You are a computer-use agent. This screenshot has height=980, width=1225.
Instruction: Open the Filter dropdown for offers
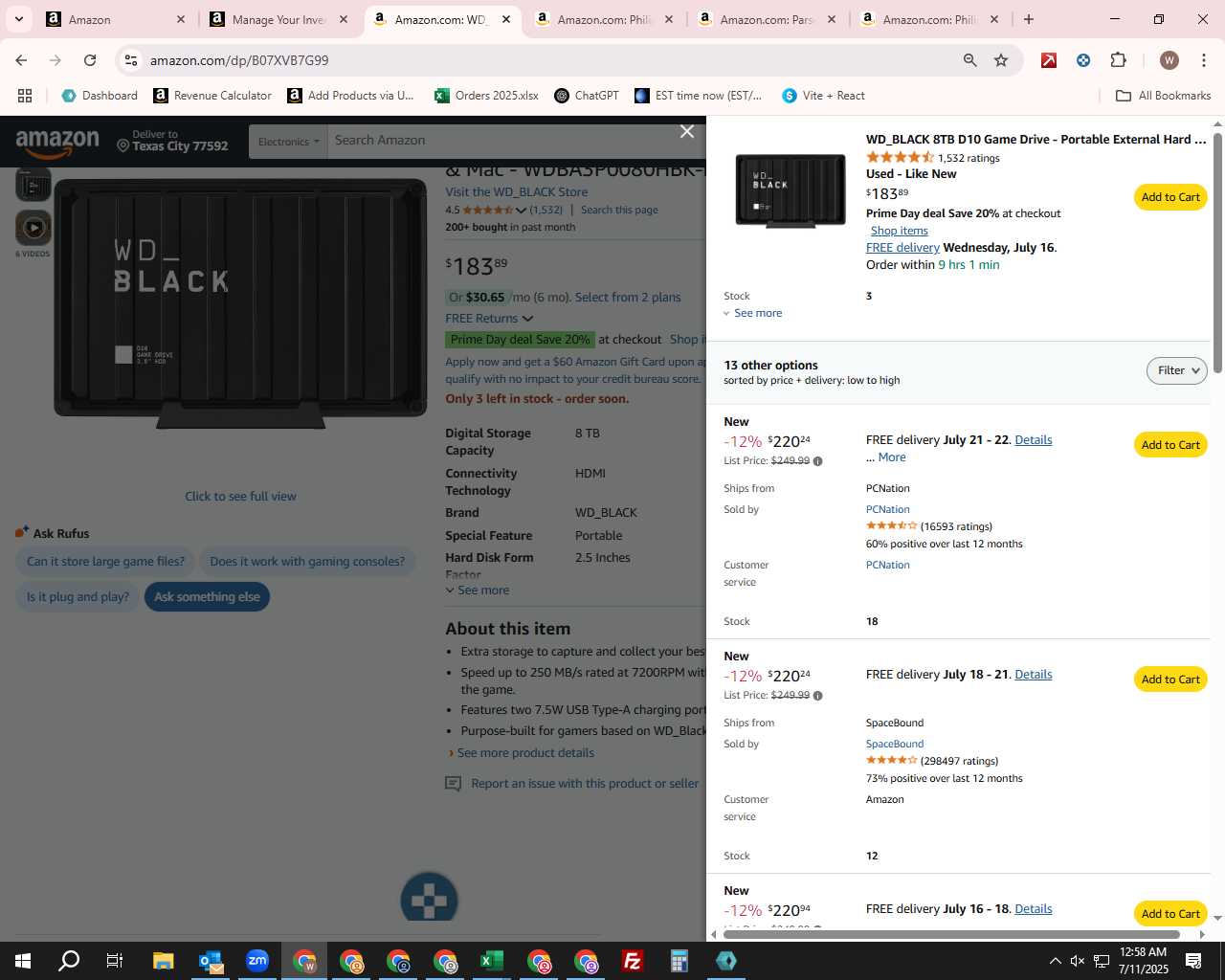click(1176, 370)
